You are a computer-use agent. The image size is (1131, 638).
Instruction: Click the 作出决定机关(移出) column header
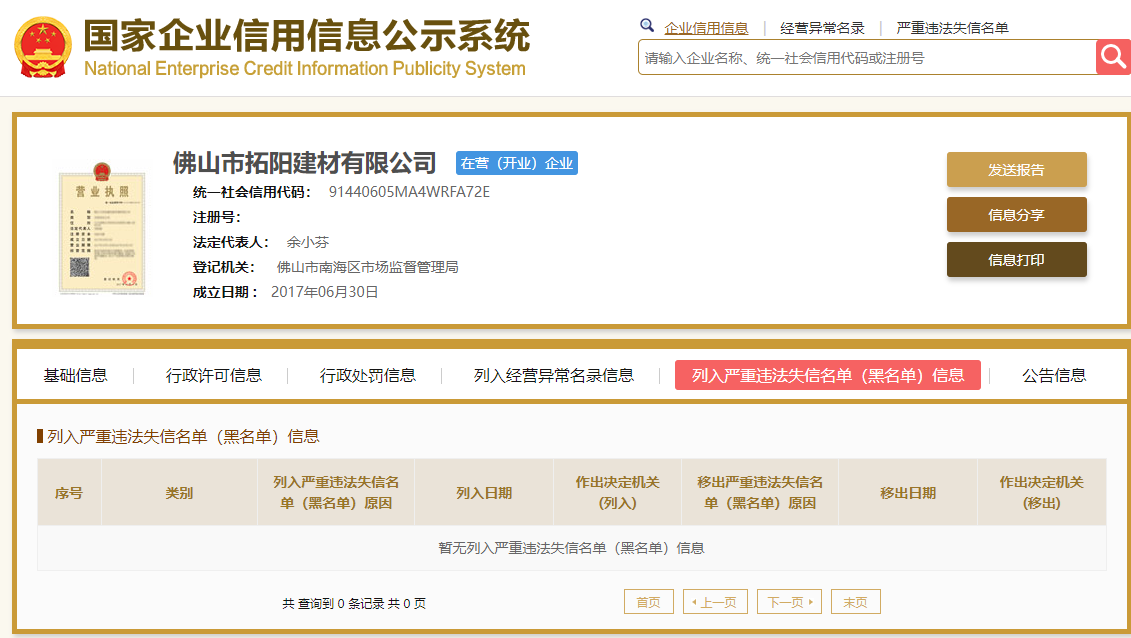[1042, 492]
